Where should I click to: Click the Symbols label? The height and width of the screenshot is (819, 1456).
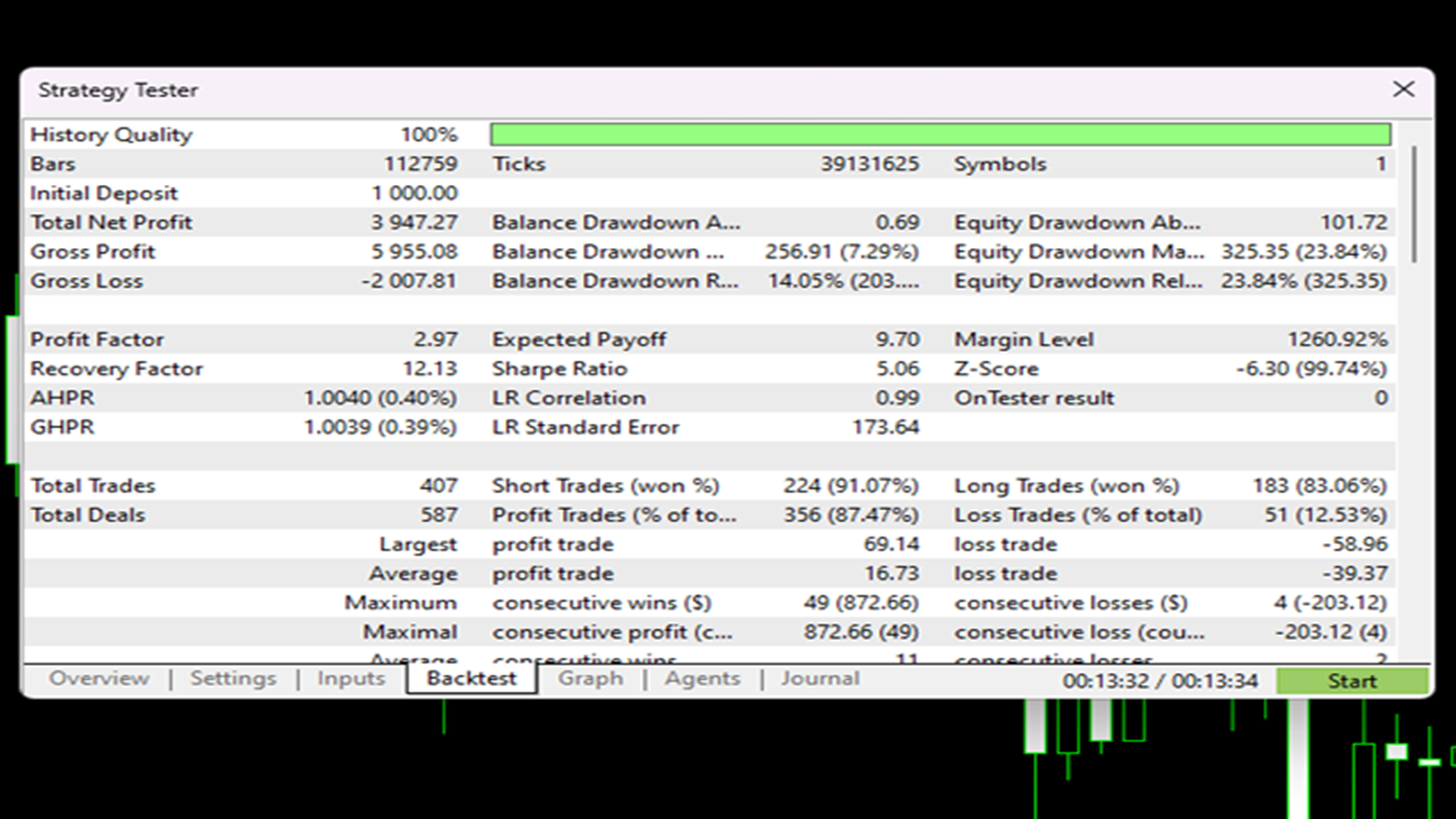click(x=1000, y=164)
